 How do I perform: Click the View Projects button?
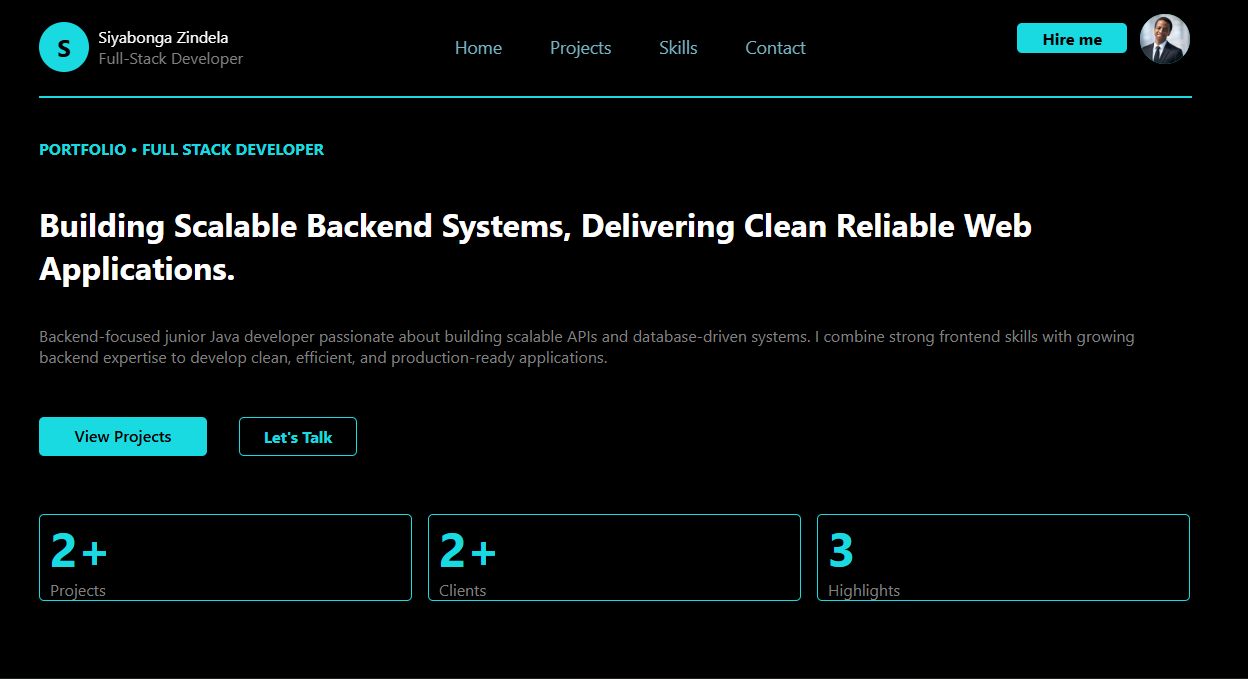(123, 436)
